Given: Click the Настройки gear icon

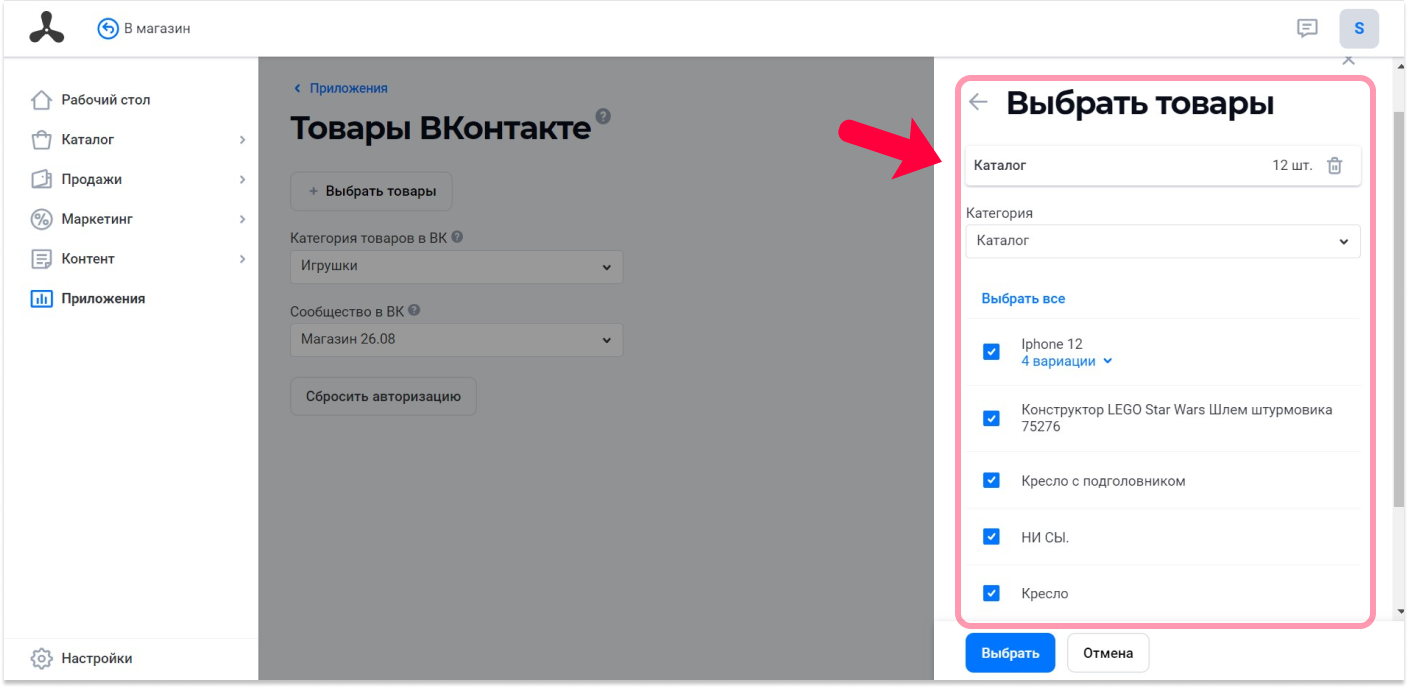Looking at the screenshot, I should tap(41, 659).
